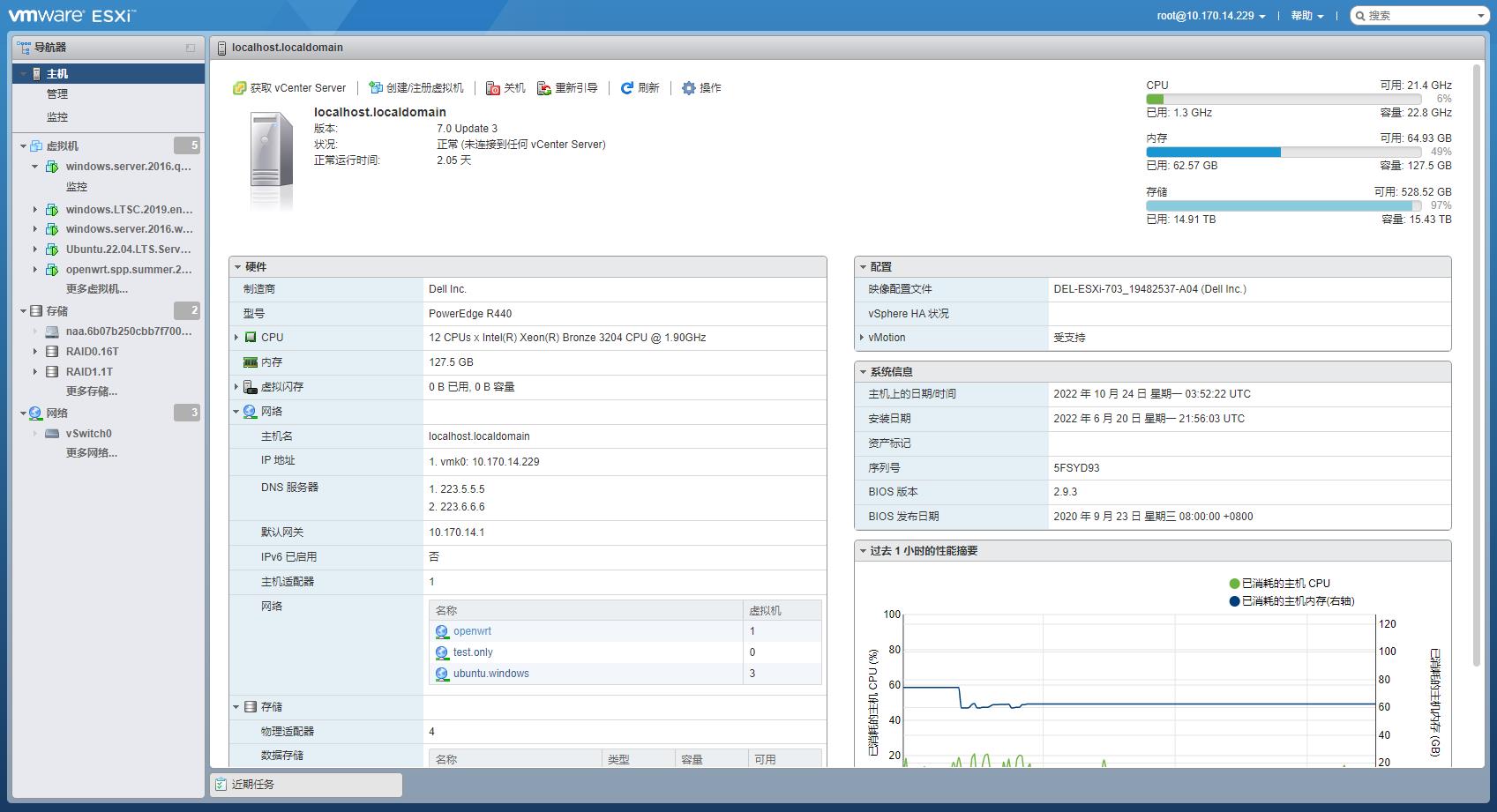This screenshot has width=1497, height=812.
Task: Open the root@10.170.14.229 user dropdown
Action: (x=1210, y=16)
